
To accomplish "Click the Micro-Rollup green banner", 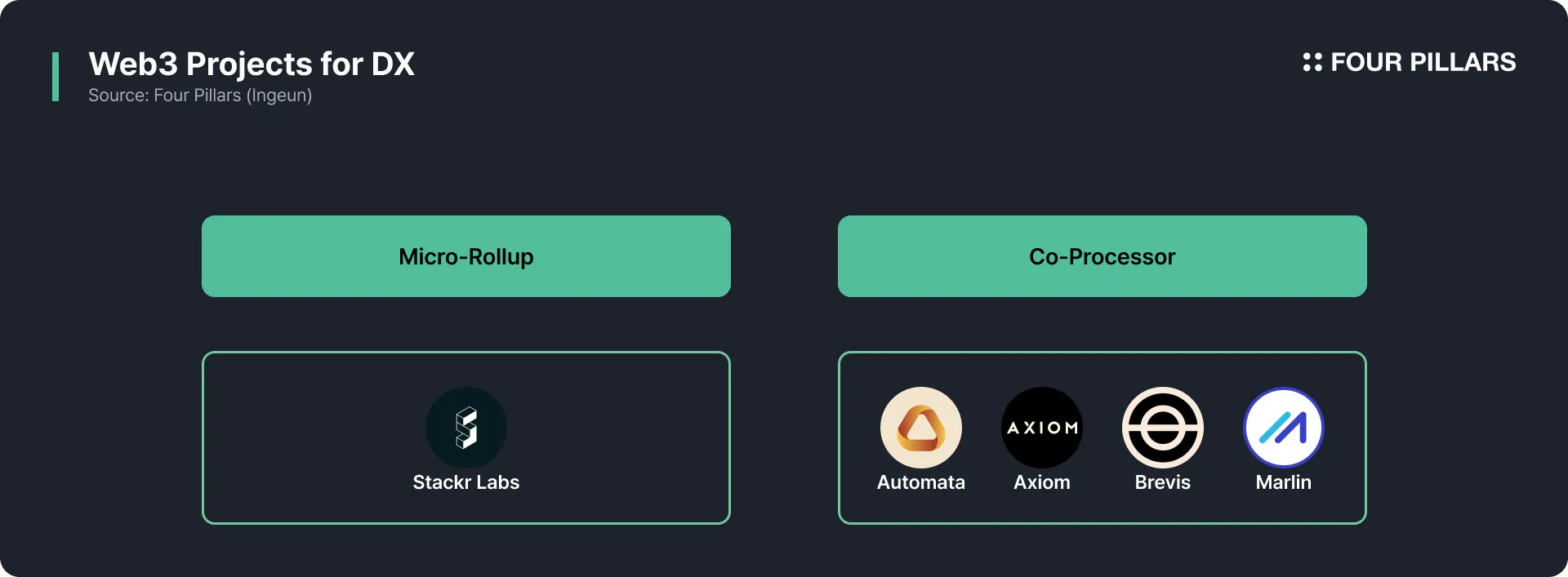I will click(466, 256).
